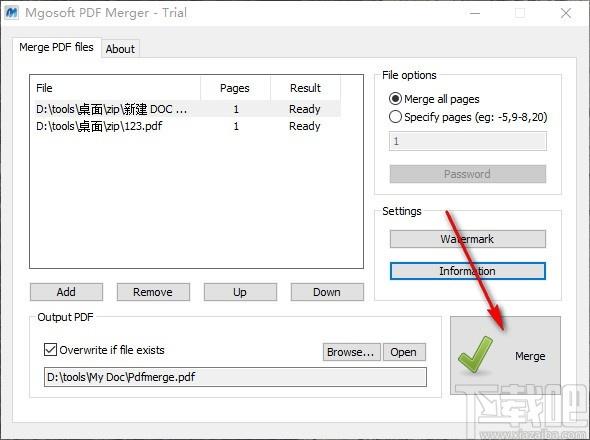Click the Mgosoft app icon in title bar
Screen dimensions: 590x440
coord(11,13)
